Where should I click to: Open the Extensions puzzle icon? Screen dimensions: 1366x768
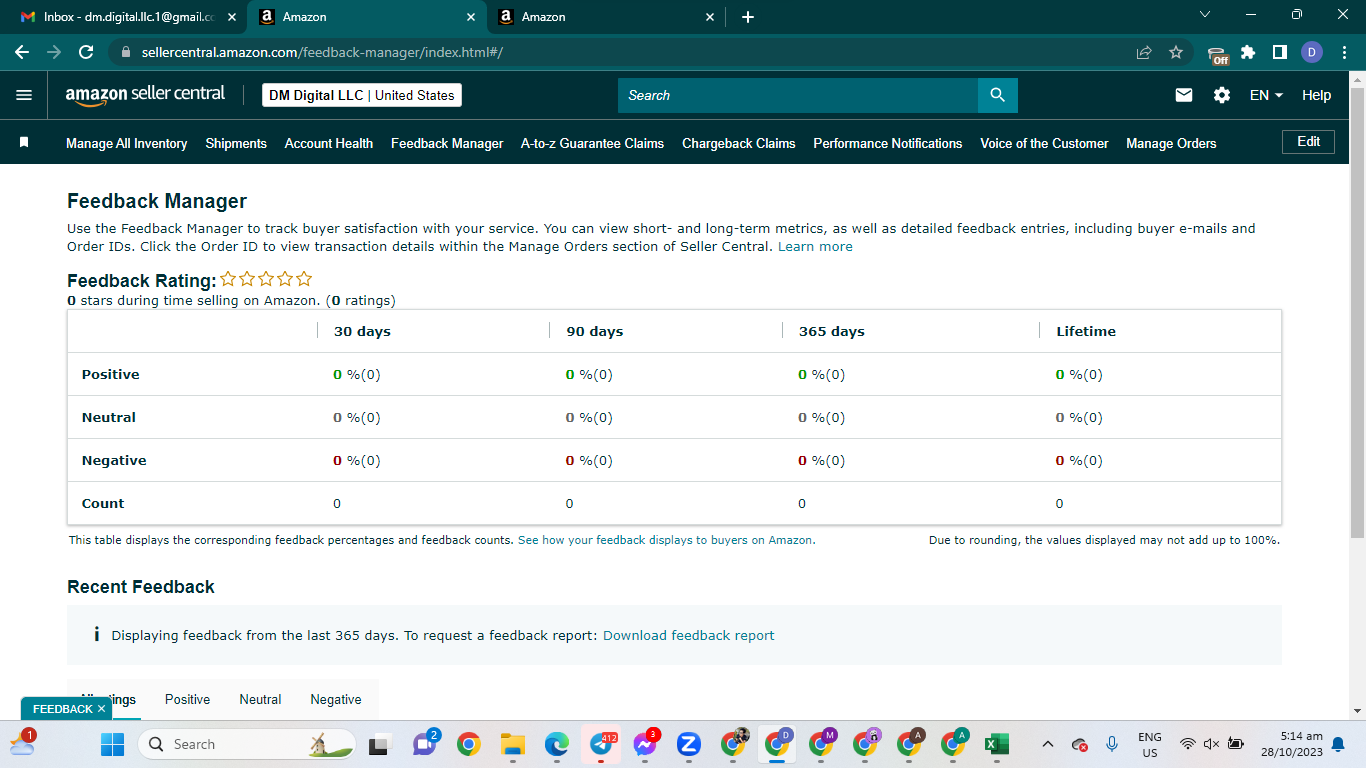pyautogui.click(x=1248, y=52)
